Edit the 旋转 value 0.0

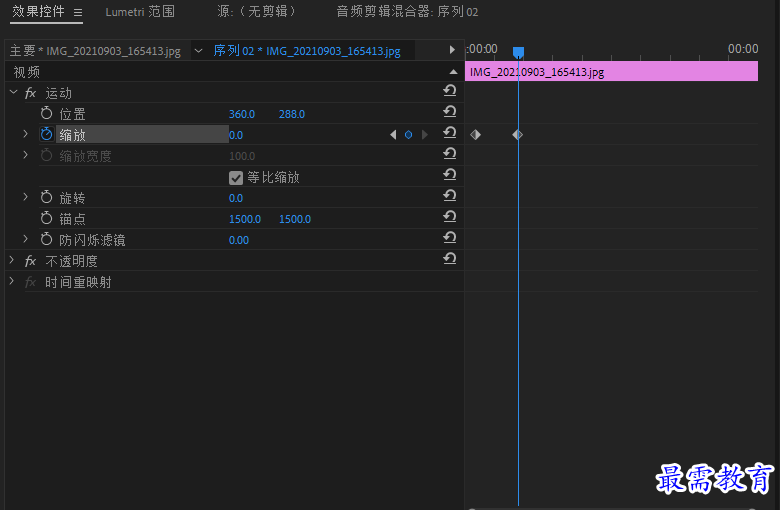click(236, 198)
